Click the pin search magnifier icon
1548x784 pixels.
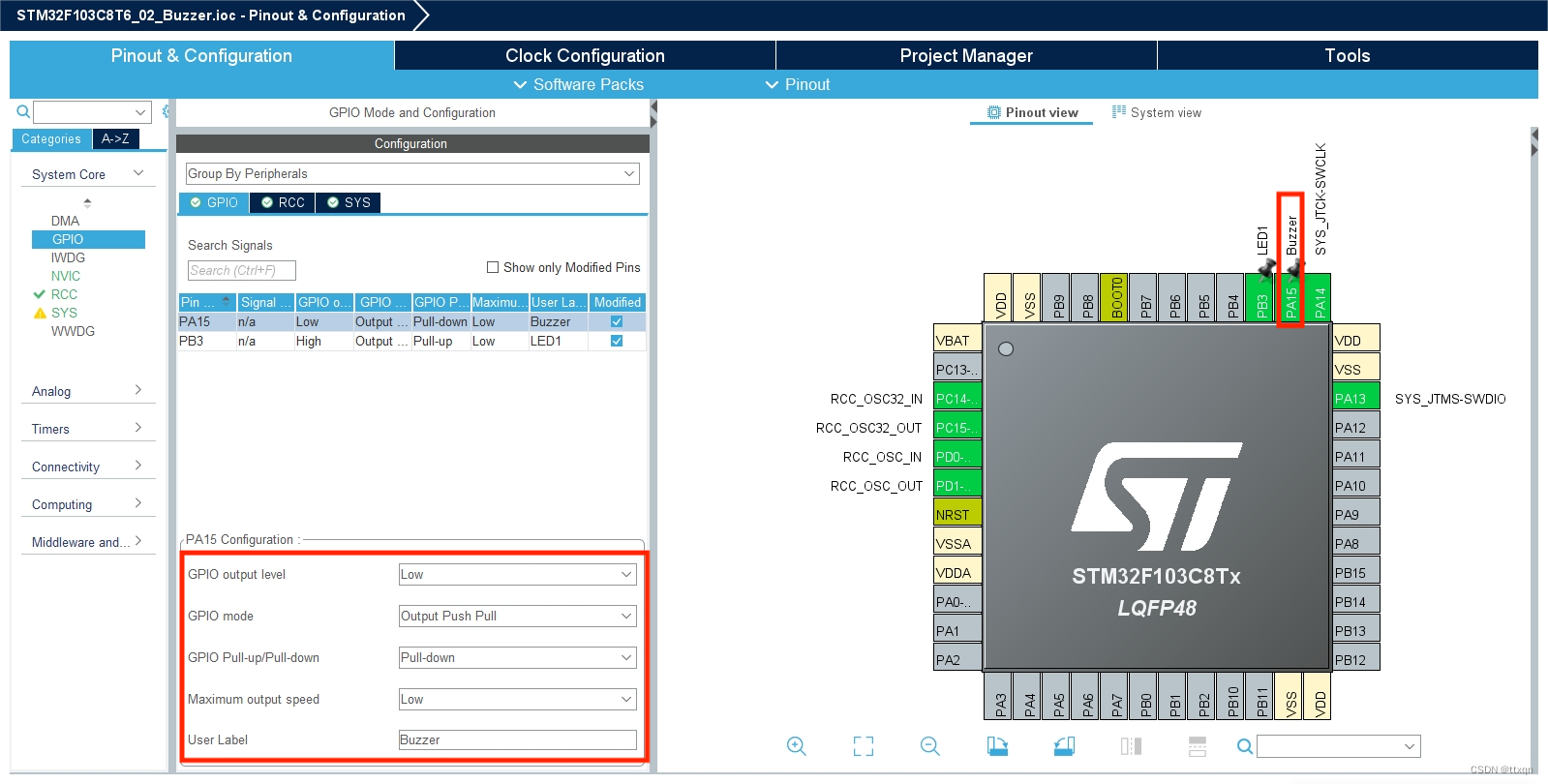pyautogui.click(x=1245, y=746)
